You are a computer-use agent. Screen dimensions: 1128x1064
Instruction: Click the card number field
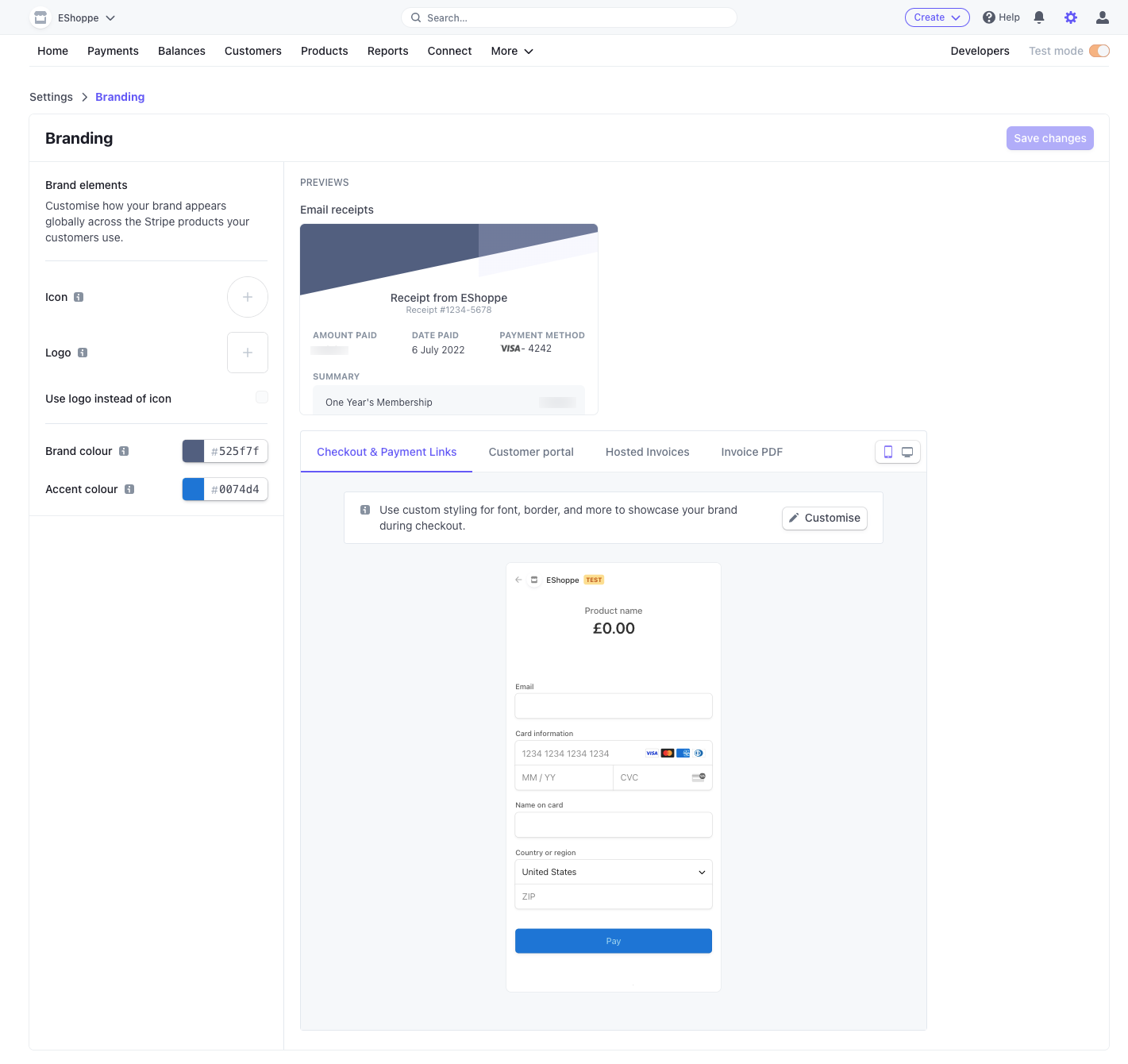[614, 754]
